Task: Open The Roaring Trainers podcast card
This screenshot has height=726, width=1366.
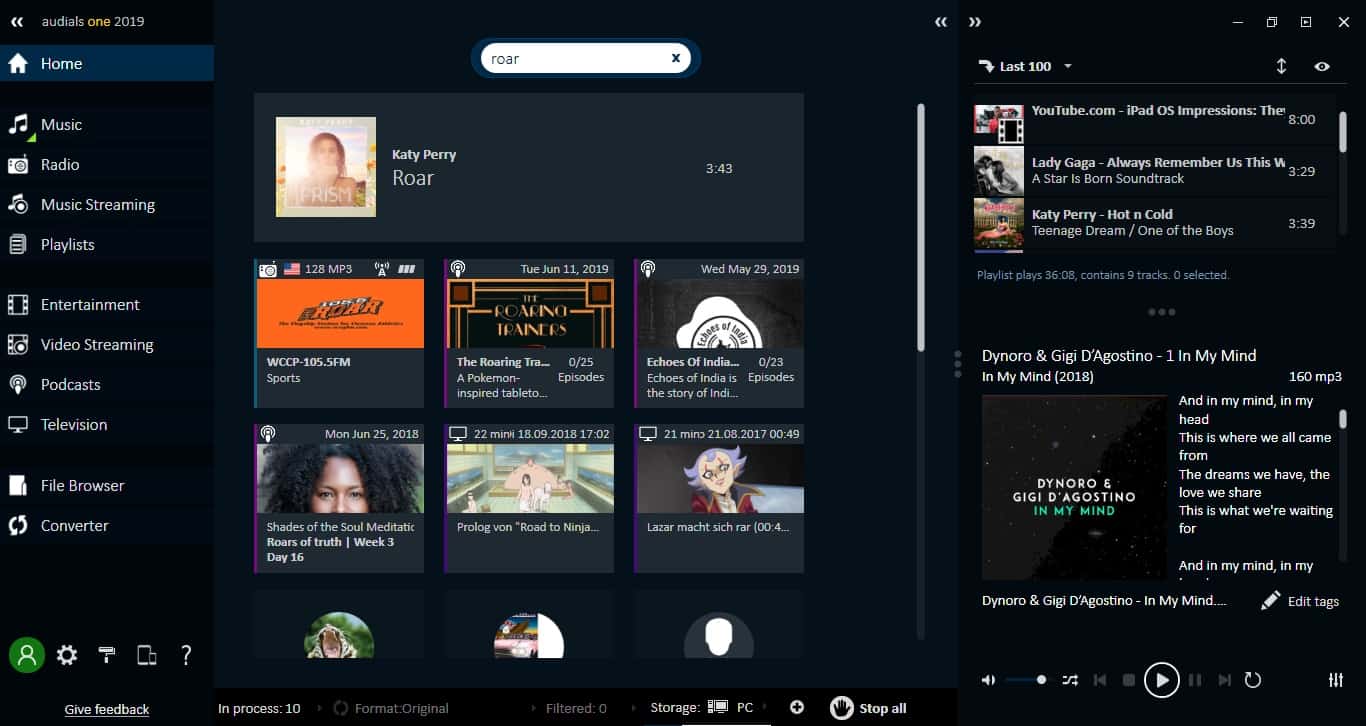Action: (529, 333)
